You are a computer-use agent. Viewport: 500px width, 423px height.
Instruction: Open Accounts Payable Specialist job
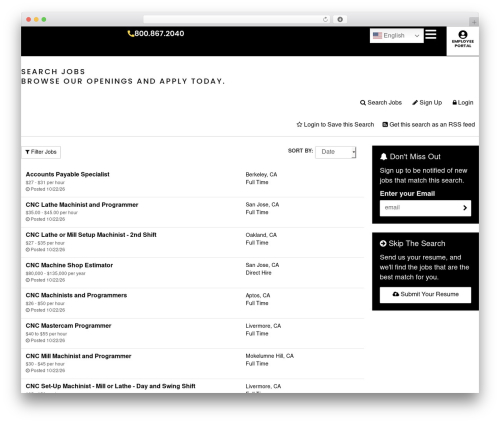pos(67,174)
